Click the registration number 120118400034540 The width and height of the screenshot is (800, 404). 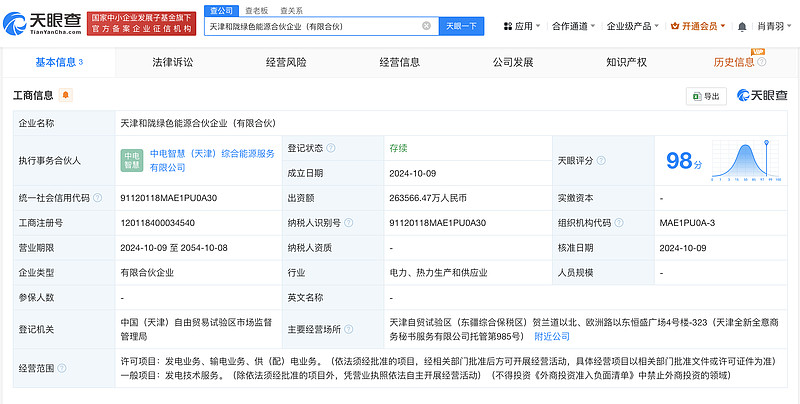pyautogui.click(x=158, y=223)
